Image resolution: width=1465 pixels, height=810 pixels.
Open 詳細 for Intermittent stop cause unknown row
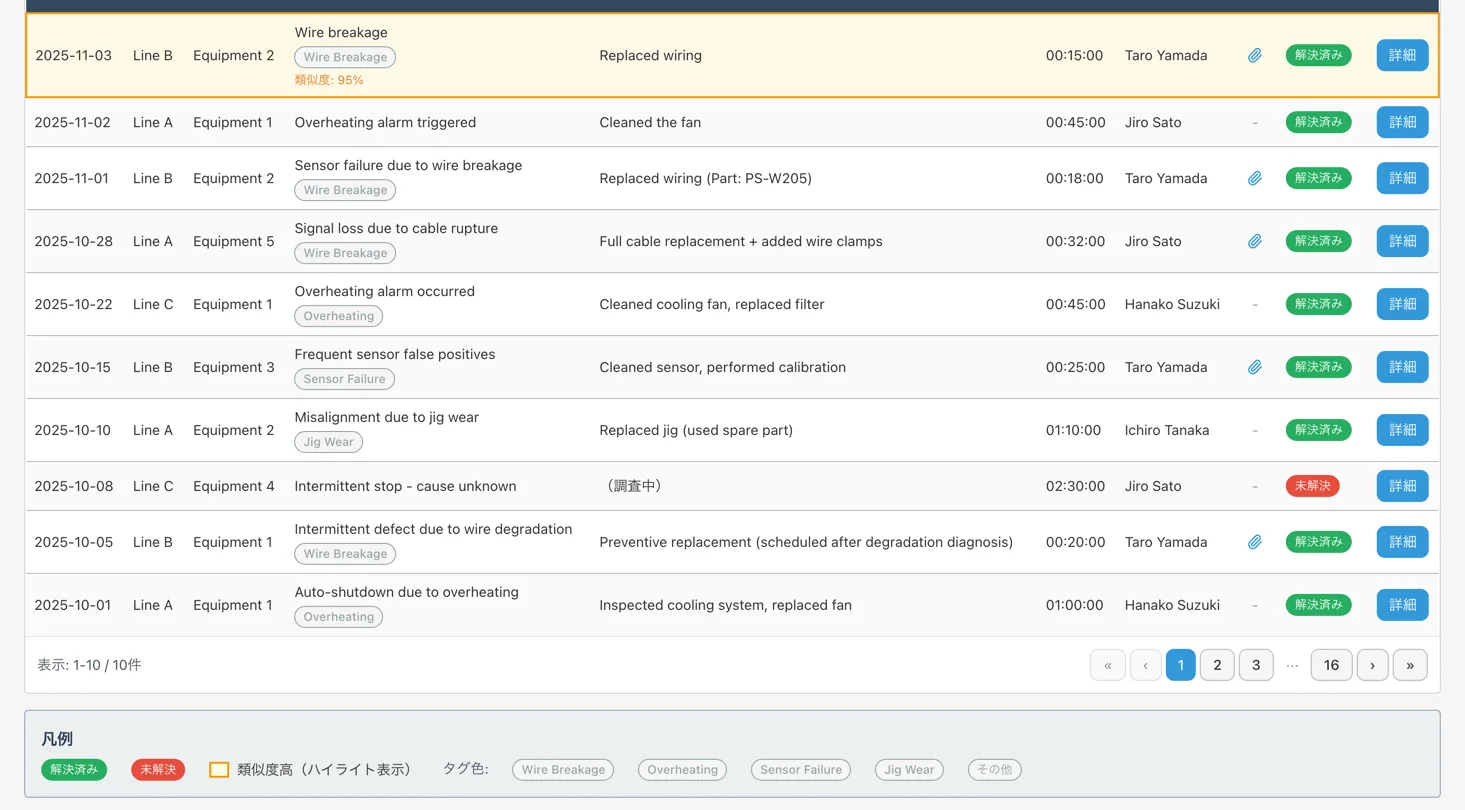[x=1402, y=486]
